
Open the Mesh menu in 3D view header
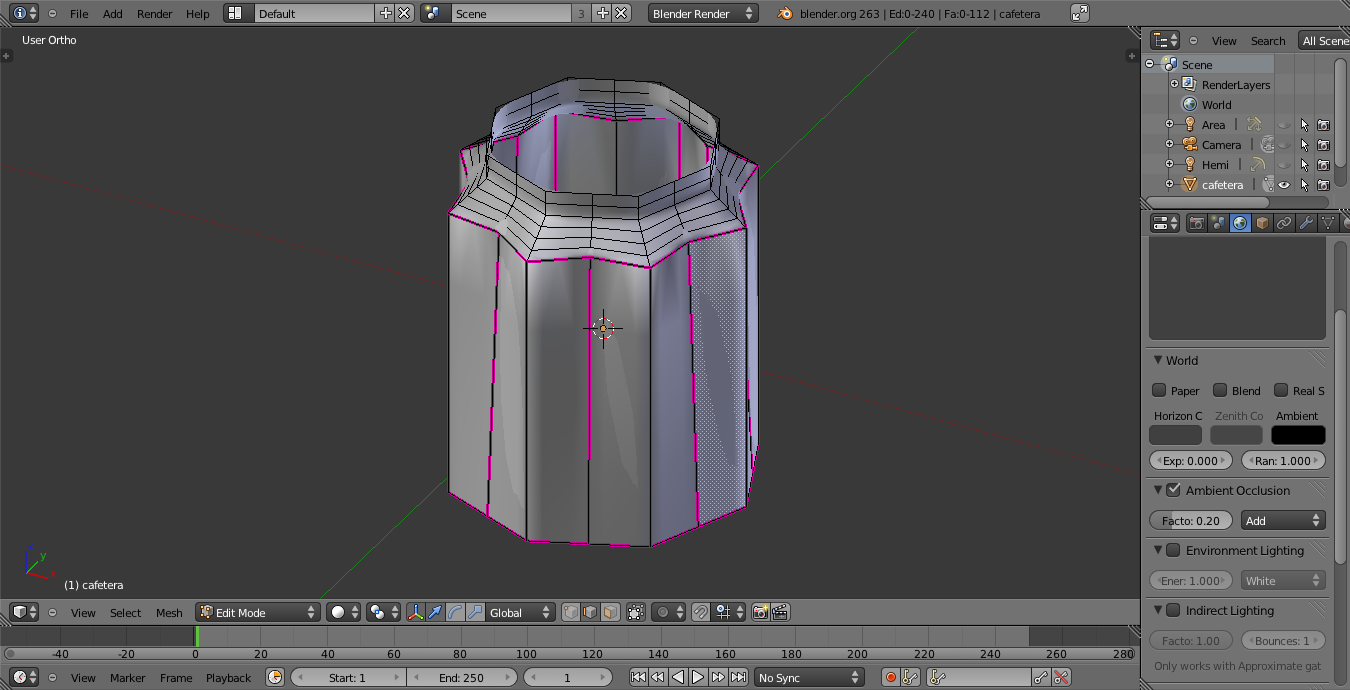click(x=169, y=613)
